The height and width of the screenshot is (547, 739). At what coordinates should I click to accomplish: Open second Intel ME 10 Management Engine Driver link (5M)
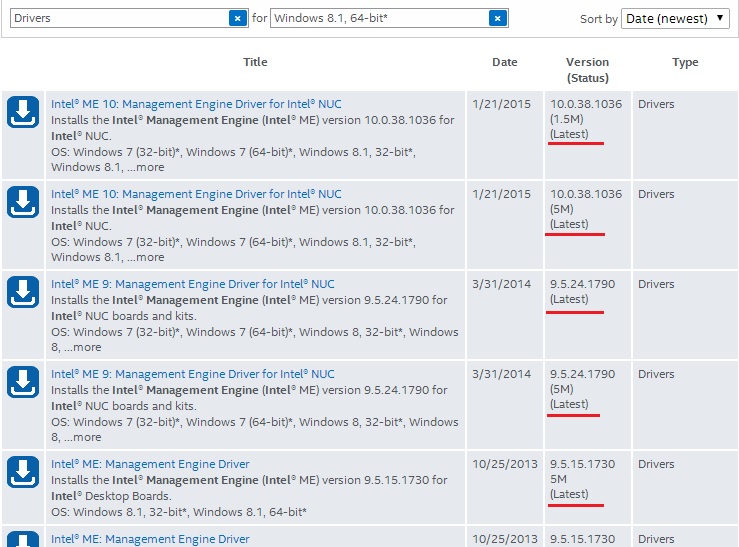point(196,194)
